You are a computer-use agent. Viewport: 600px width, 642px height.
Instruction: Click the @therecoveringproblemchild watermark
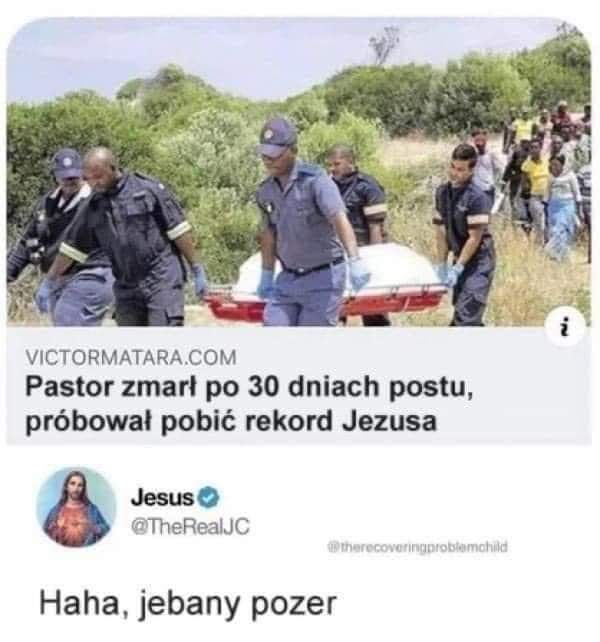pyautogui.click(x=417, y=547)
